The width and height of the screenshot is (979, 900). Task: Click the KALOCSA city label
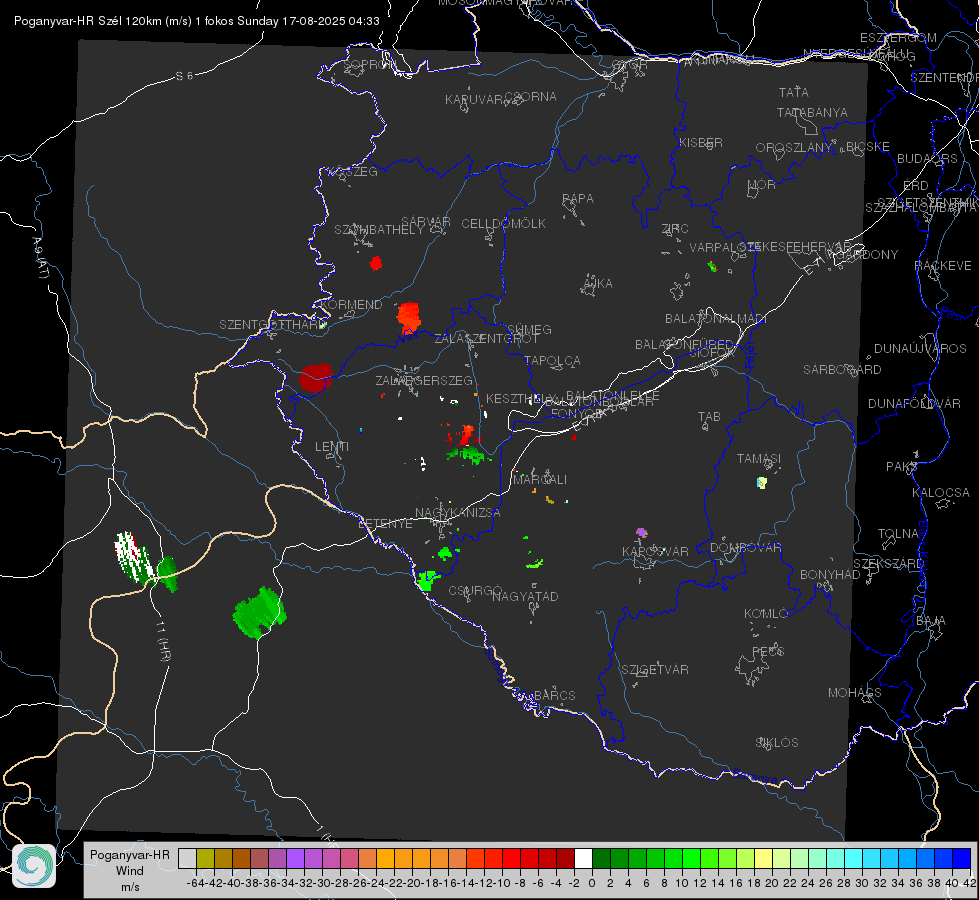[940, 493]
